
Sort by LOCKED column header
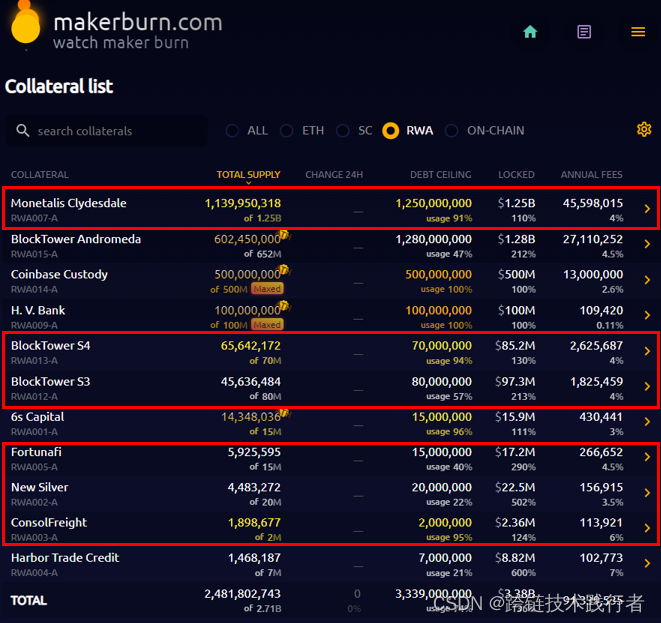point(516,175)
